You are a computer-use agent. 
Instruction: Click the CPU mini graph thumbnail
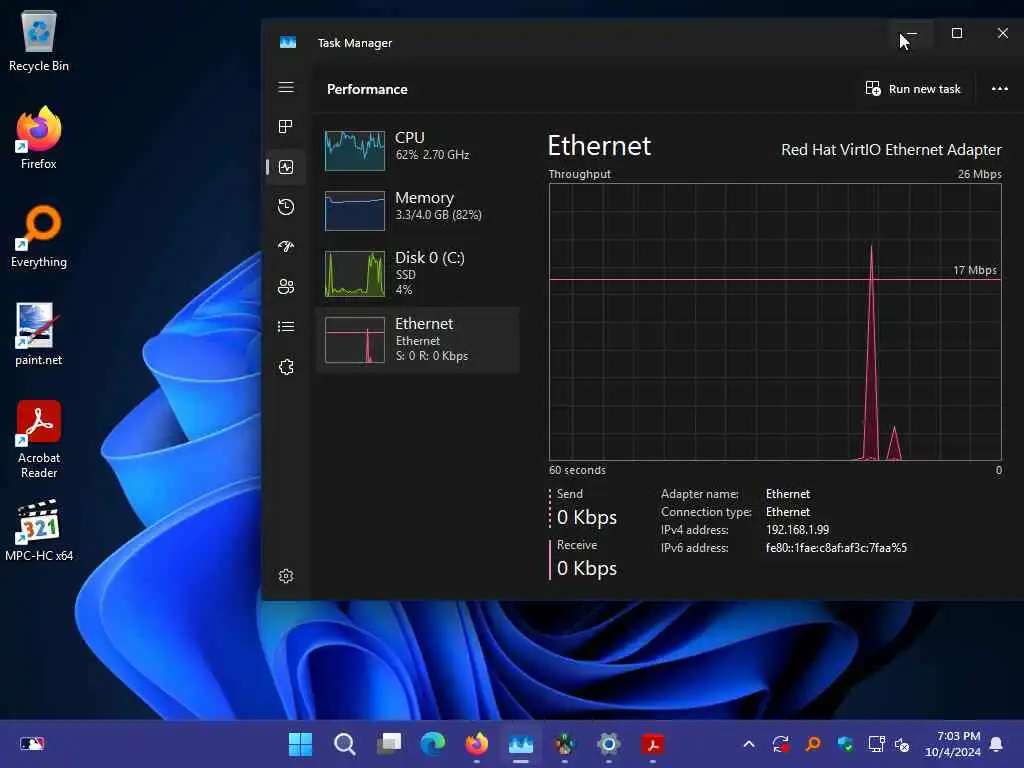pos(355,151)
